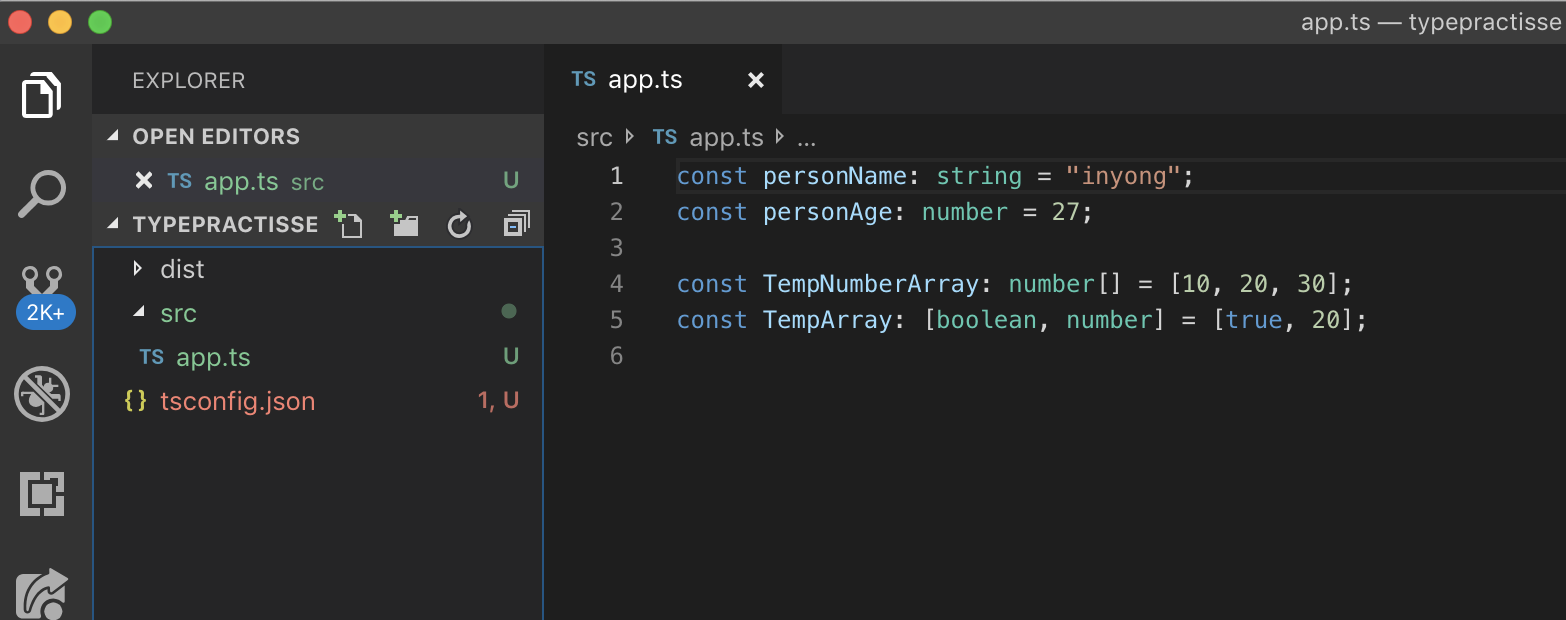Open the Debug view in activity bar
This screenshot has width=1566, height=620.
[43, 394]
